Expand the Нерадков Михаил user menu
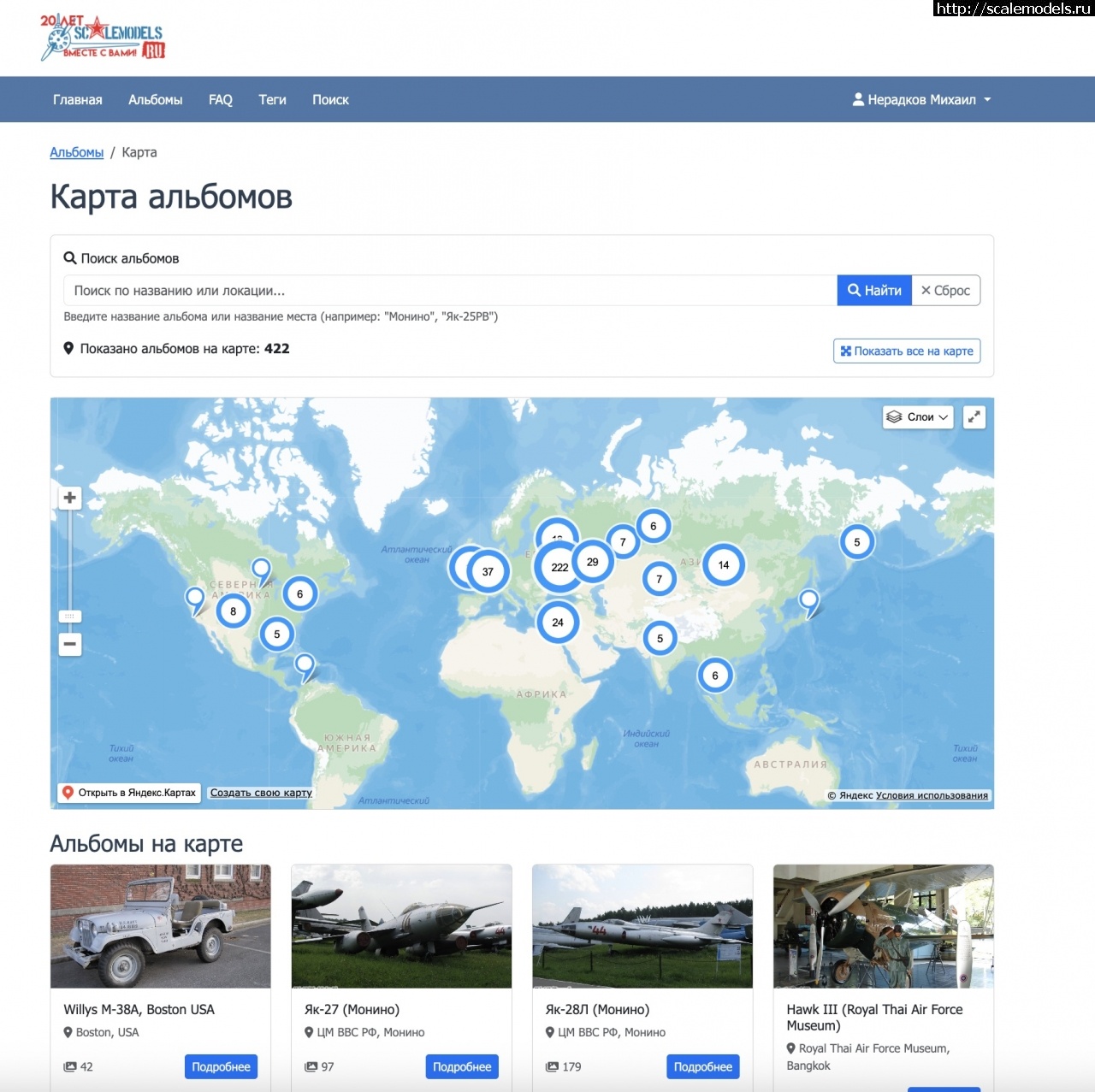 click(921, 99)
